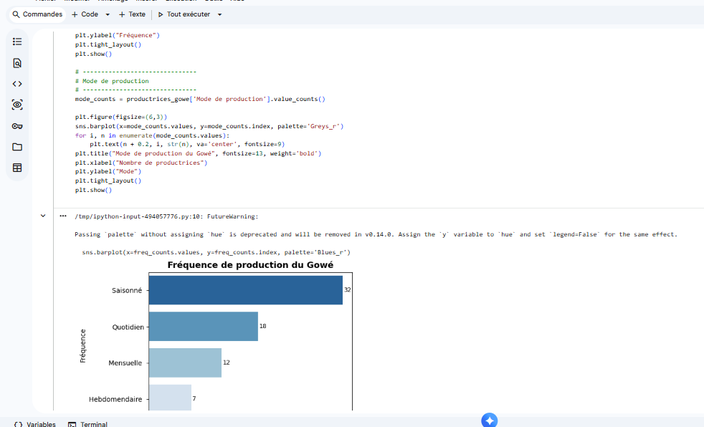
Task: Open the variable inspector eye icon
Action: [17, 105]
